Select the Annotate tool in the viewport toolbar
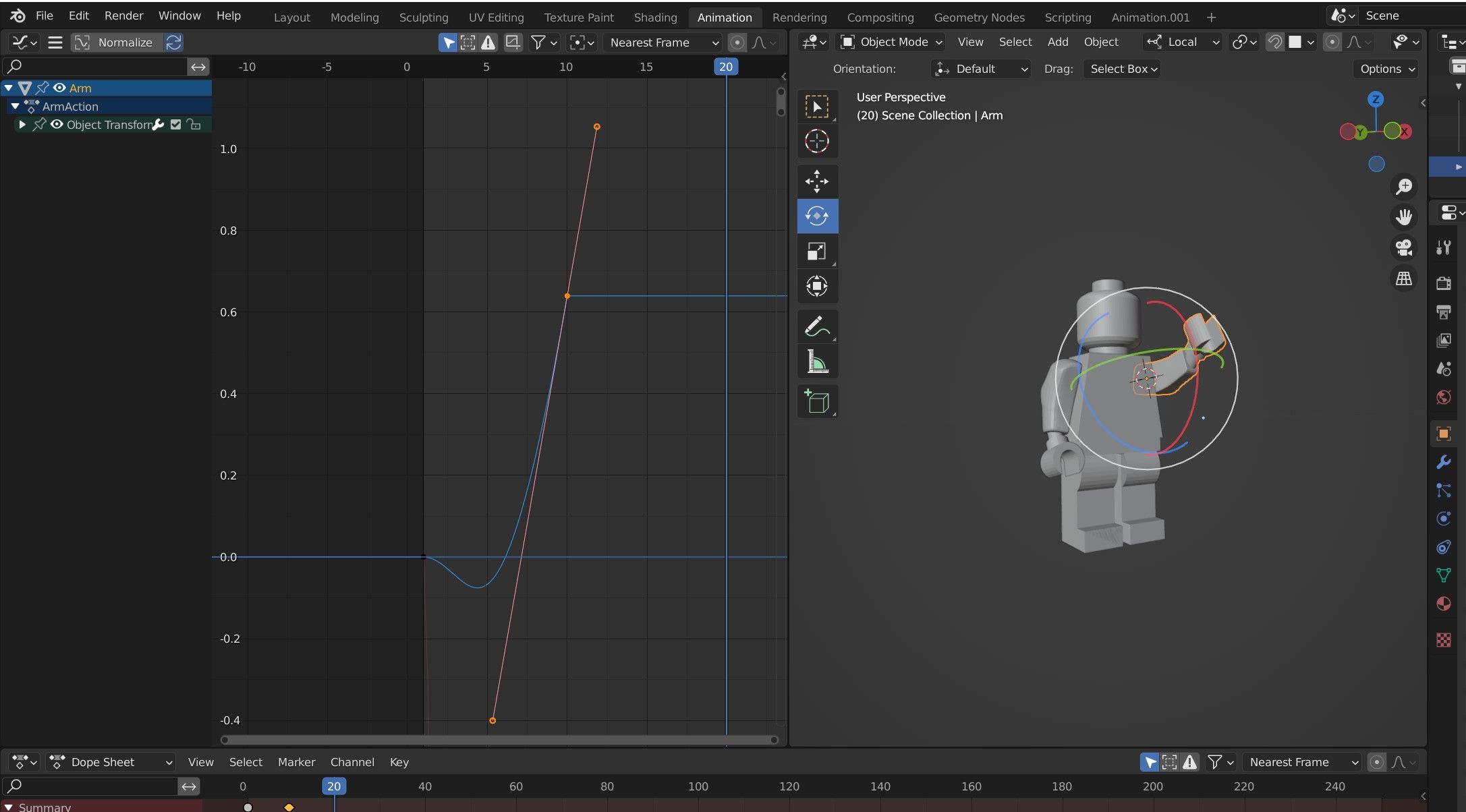1466x812 pixels. pos(818,326)
